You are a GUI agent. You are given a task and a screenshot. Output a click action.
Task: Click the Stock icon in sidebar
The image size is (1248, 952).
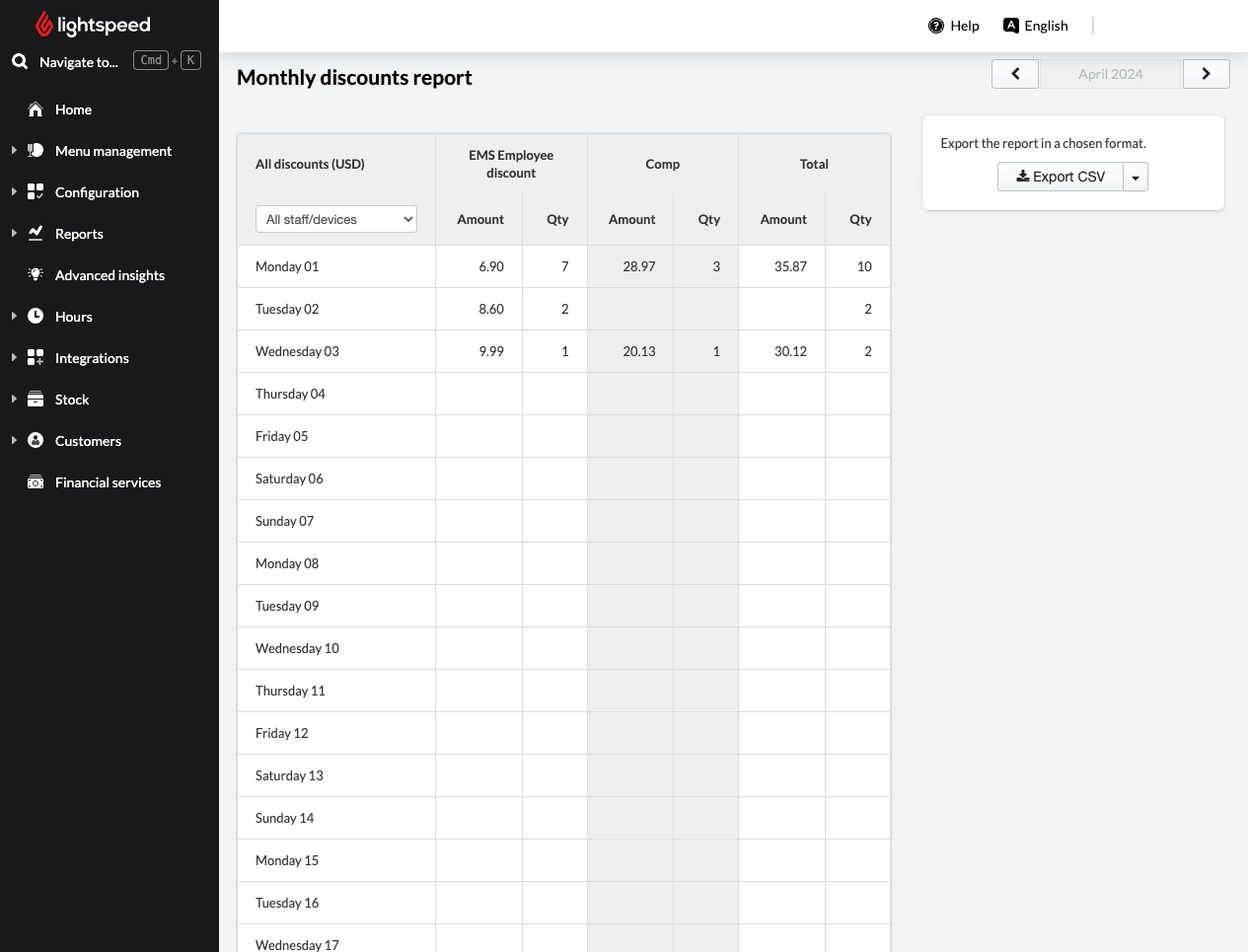tap(36, 399)
